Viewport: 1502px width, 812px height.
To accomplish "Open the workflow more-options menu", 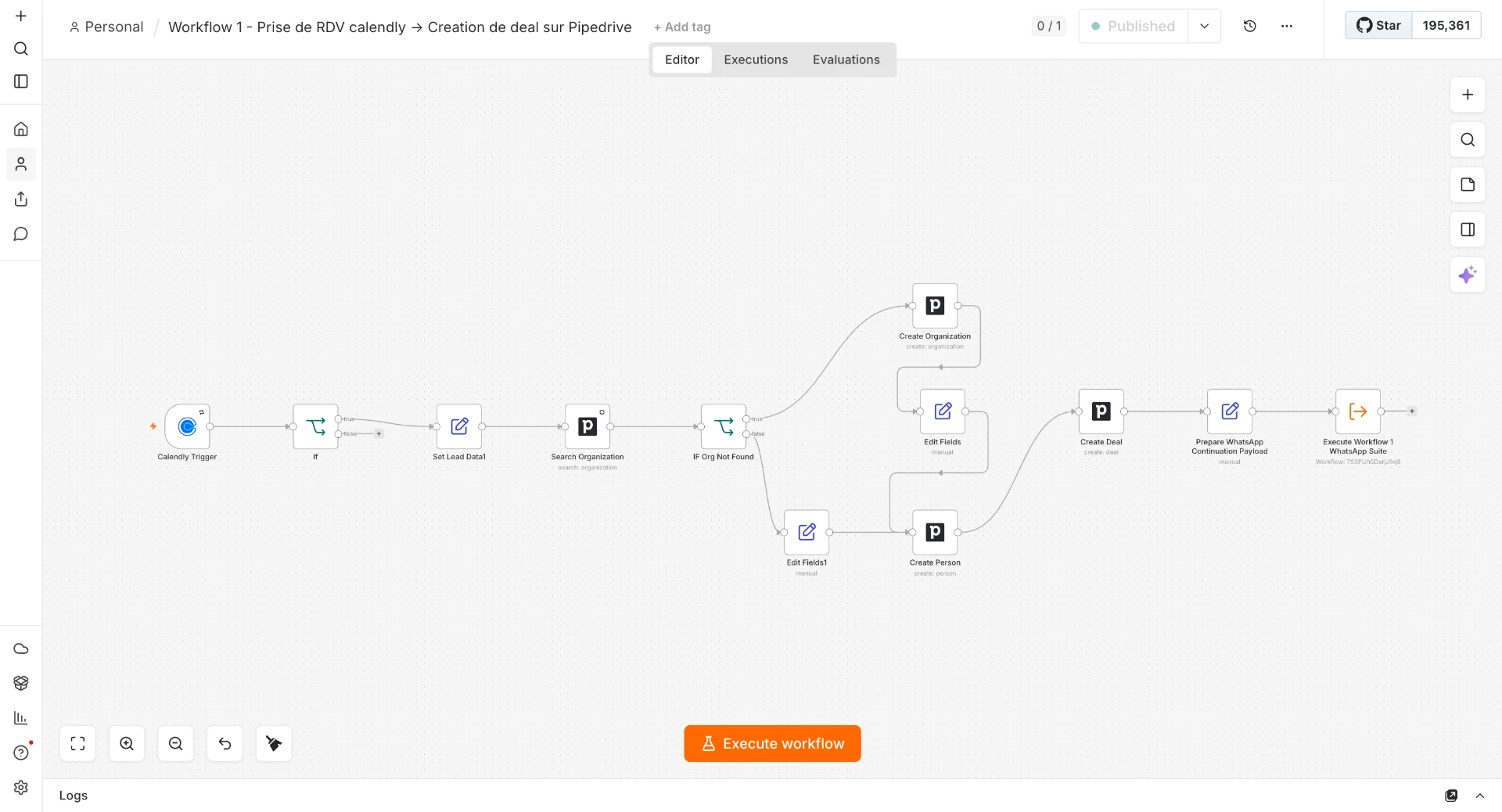I will 1287,26.
